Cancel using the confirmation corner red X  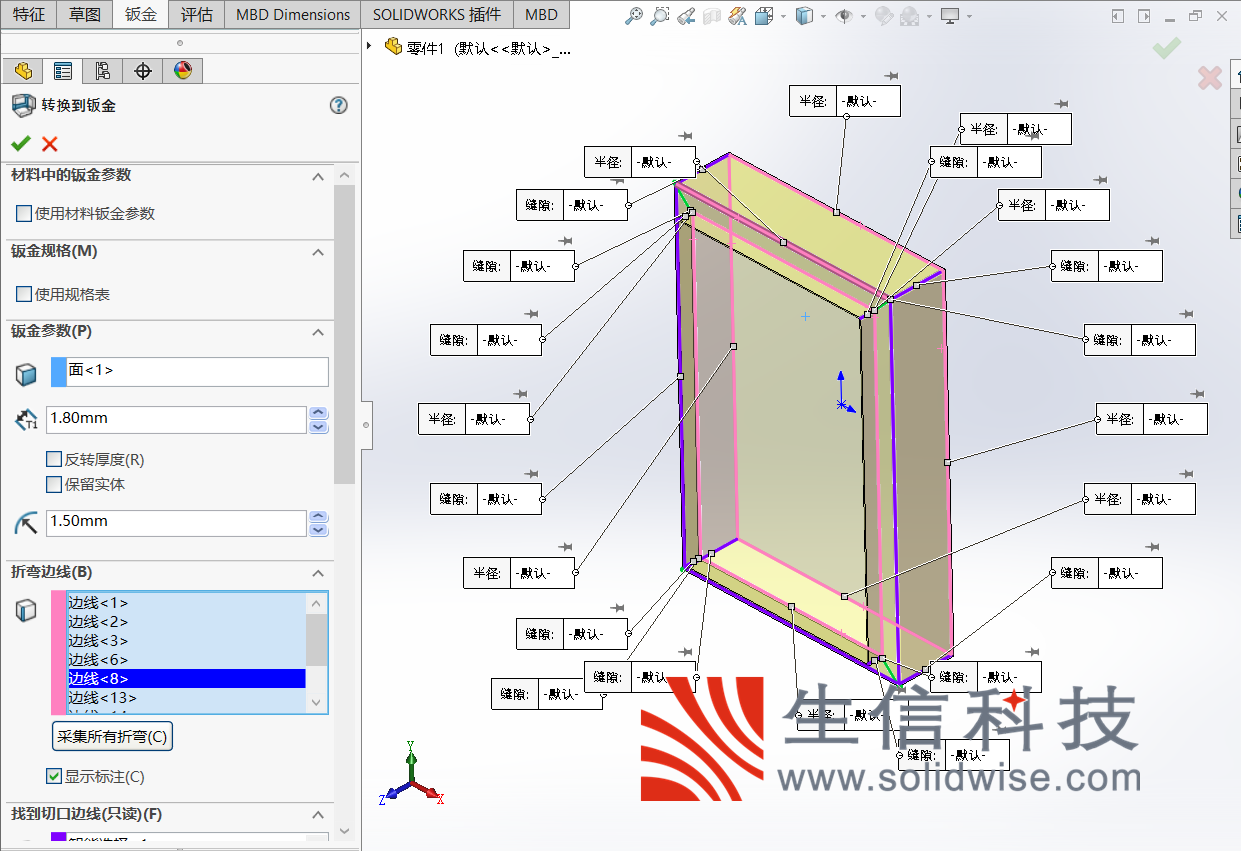point(1210,77)
